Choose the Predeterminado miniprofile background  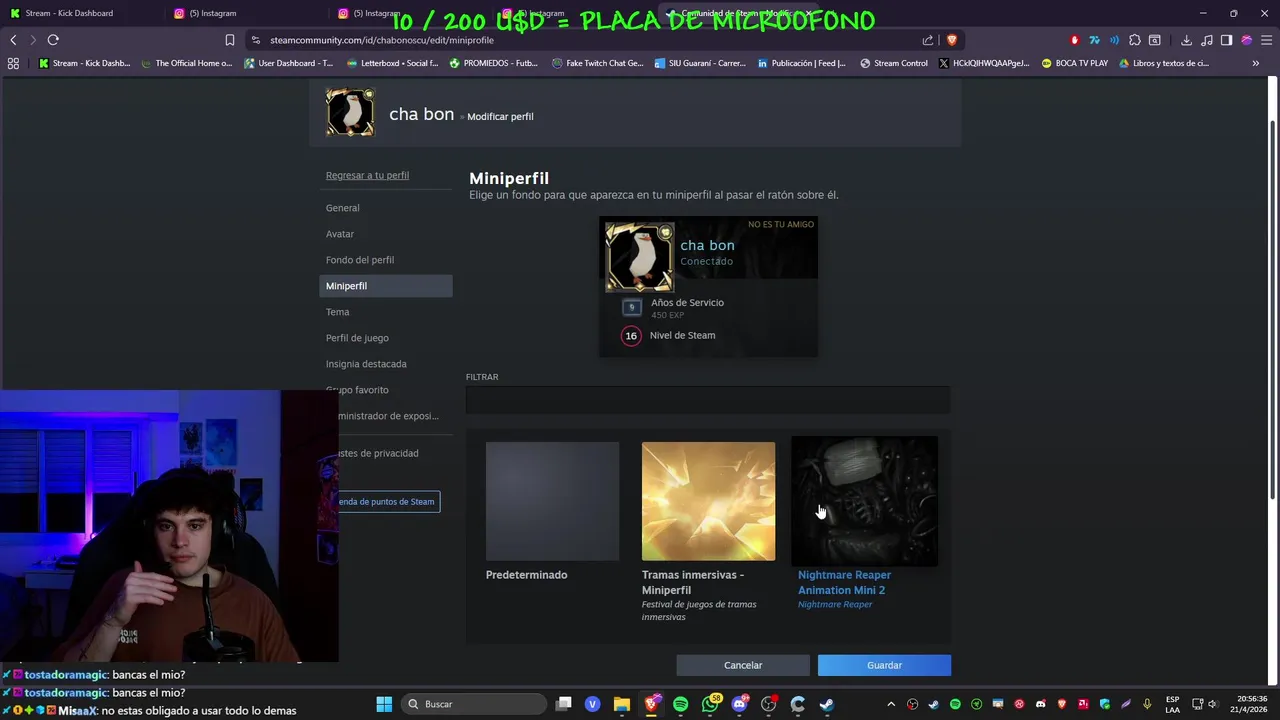(552, 501)
